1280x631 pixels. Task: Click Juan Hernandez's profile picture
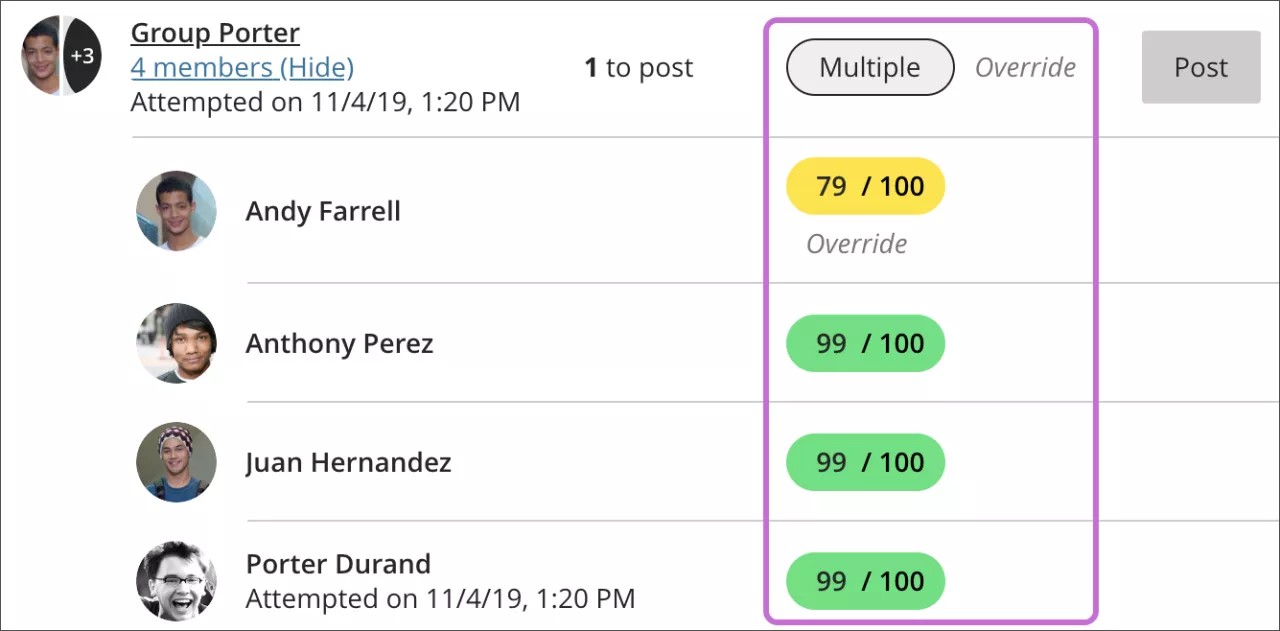(x=176, y=462)
